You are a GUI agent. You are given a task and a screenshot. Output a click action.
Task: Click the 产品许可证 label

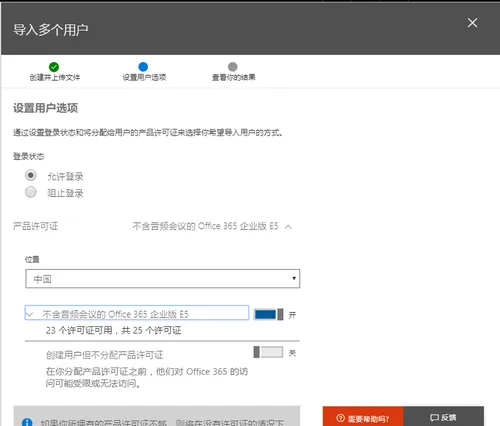(x=35, y=226)
